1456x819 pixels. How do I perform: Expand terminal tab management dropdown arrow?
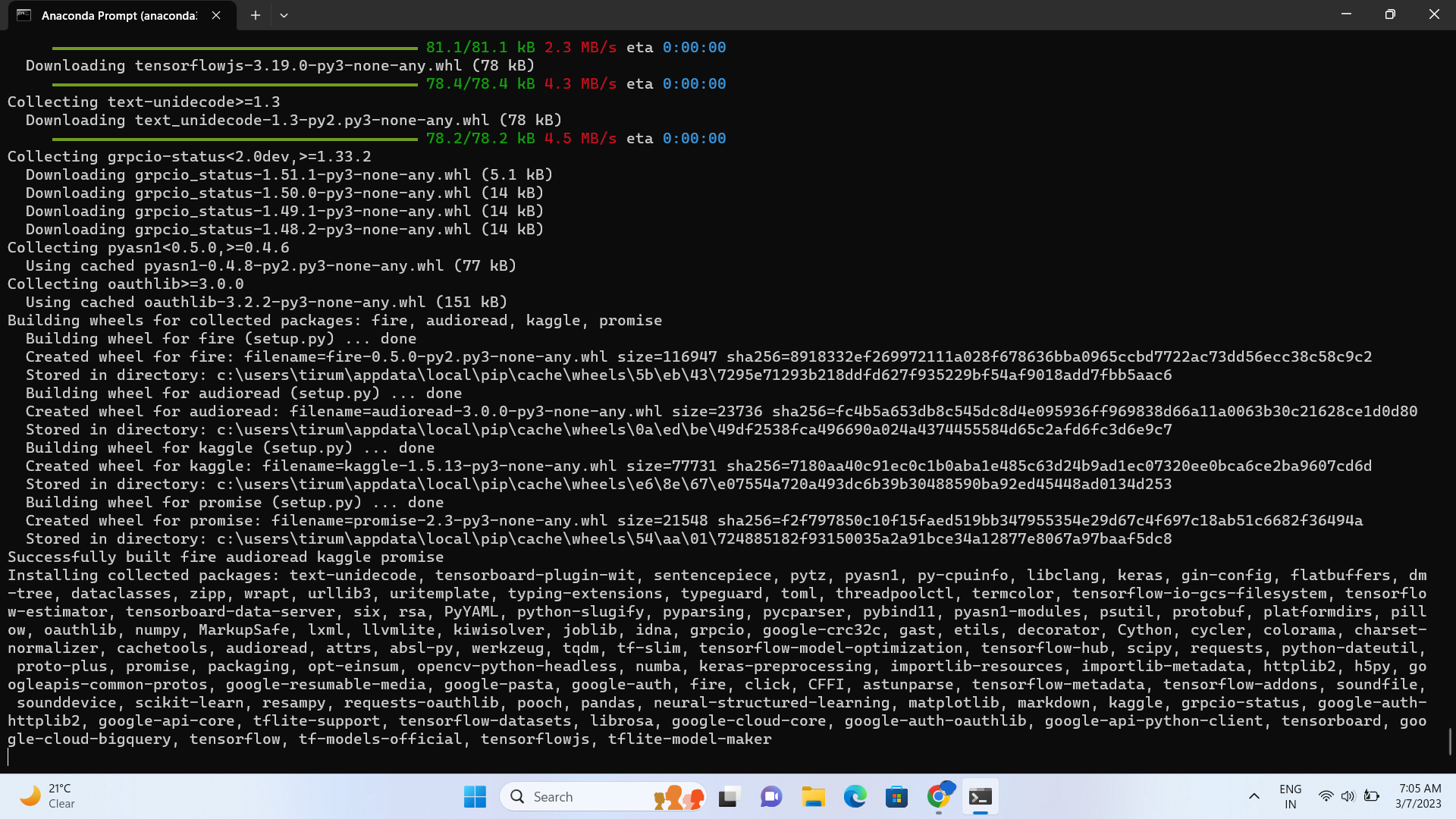click(x=284, y=14)
